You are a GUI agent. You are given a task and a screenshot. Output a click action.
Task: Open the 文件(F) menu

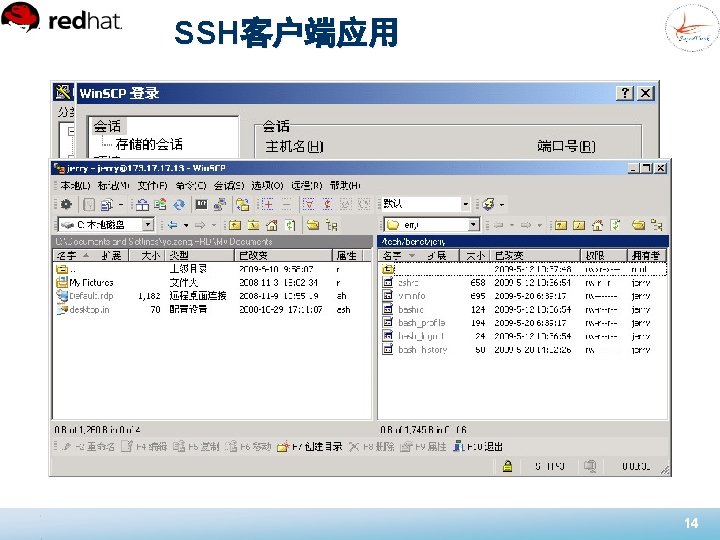point(152,186)
